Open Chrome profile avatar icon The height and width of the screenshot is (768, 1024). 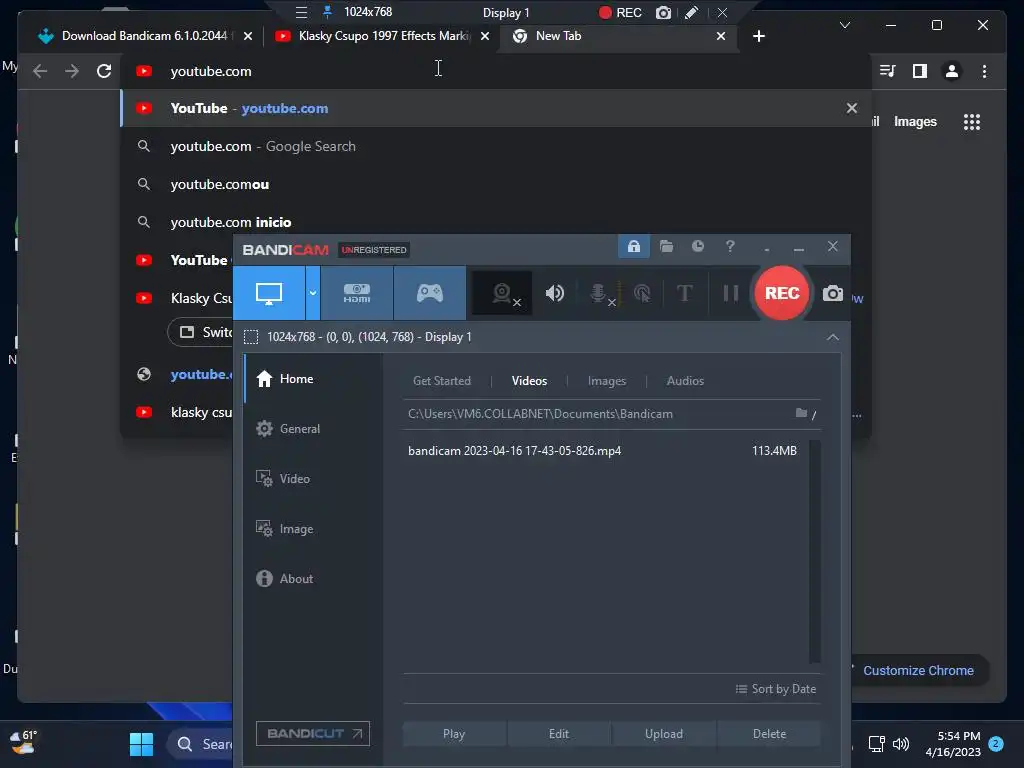click(x=952, y=71)
